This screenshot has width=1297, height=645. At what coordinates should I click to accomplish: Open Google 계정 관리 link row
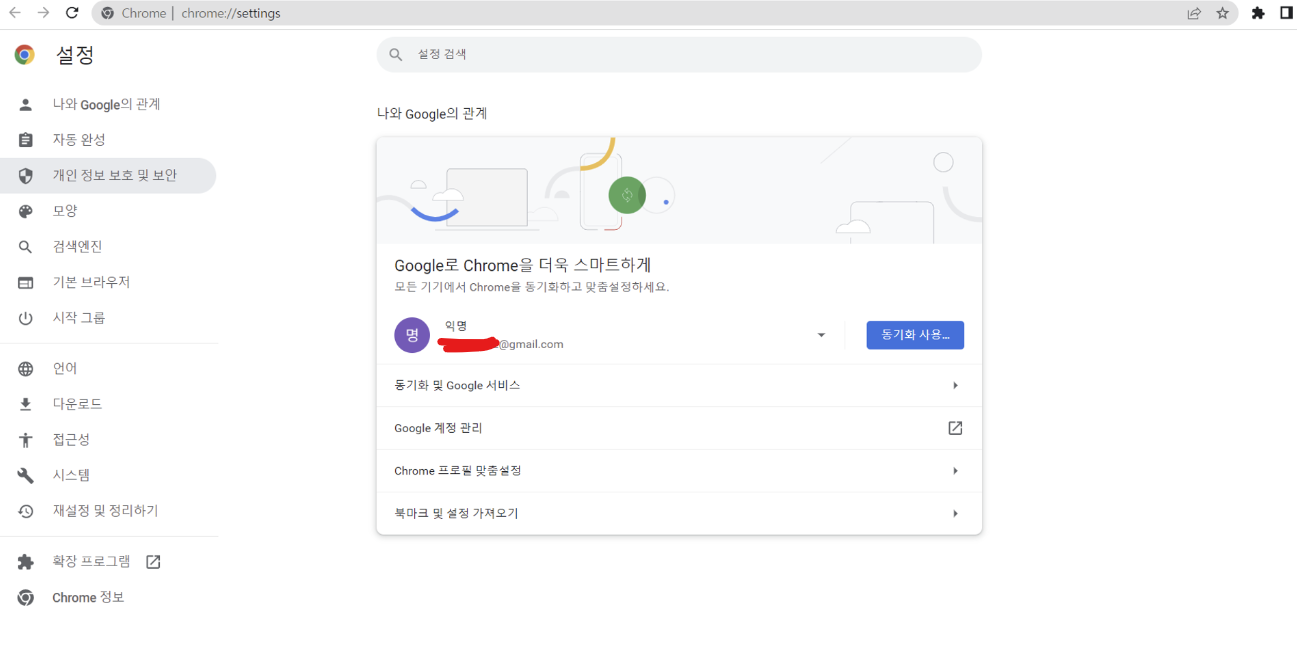coord(679,428)
